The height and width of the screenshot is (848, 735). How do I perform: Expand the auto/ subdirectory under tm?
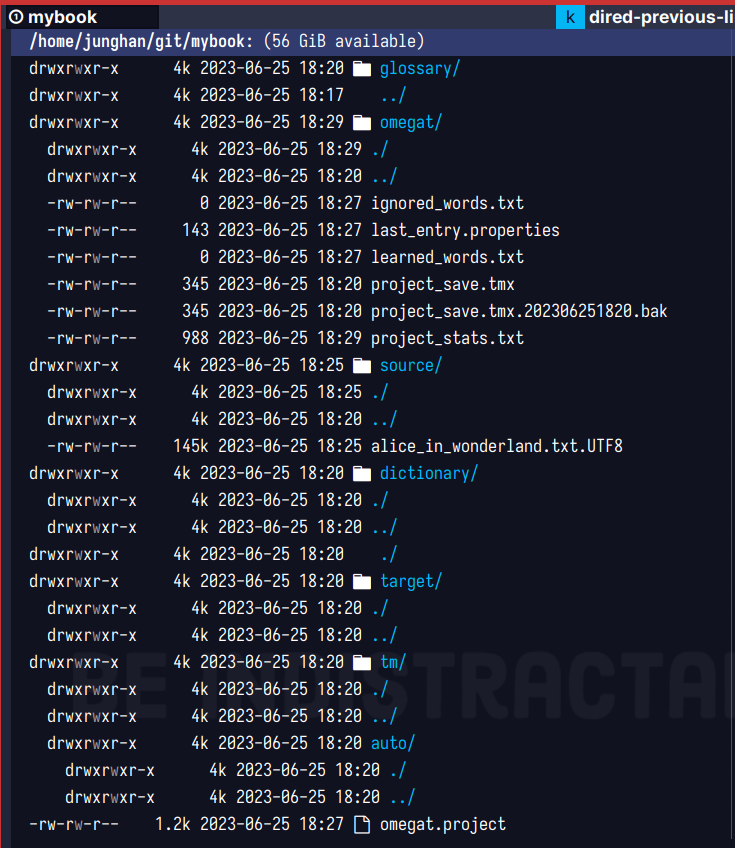[392, 743]
